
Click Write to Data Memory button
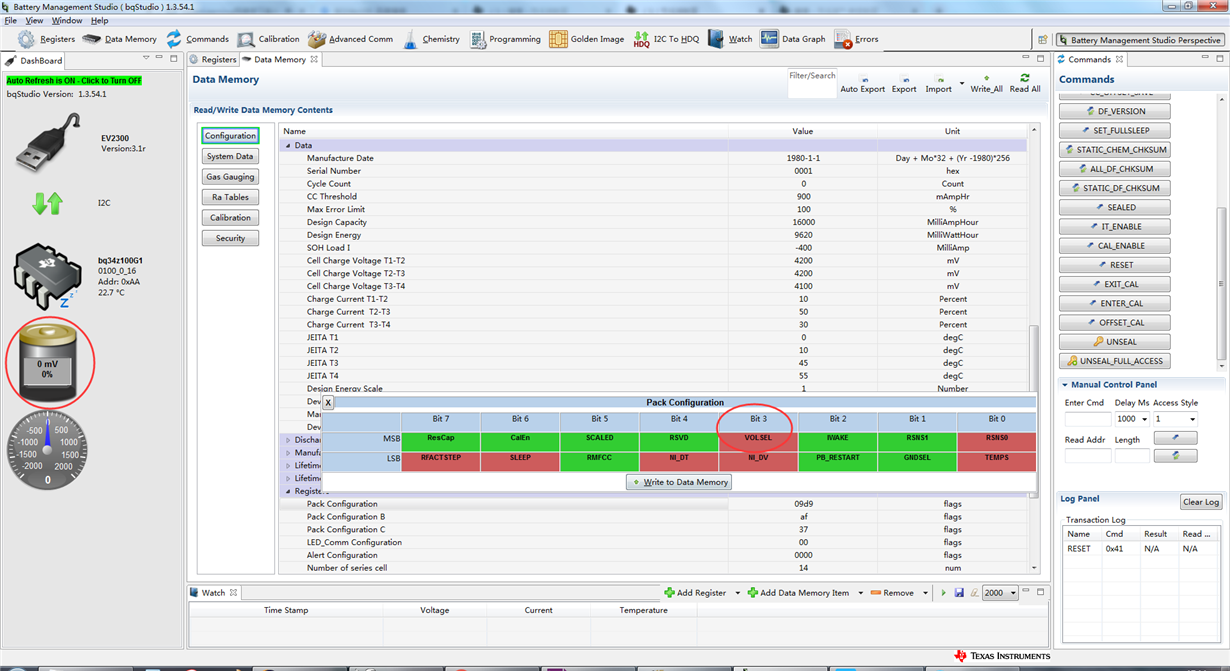pyautogui.click(x=679, y=482)
